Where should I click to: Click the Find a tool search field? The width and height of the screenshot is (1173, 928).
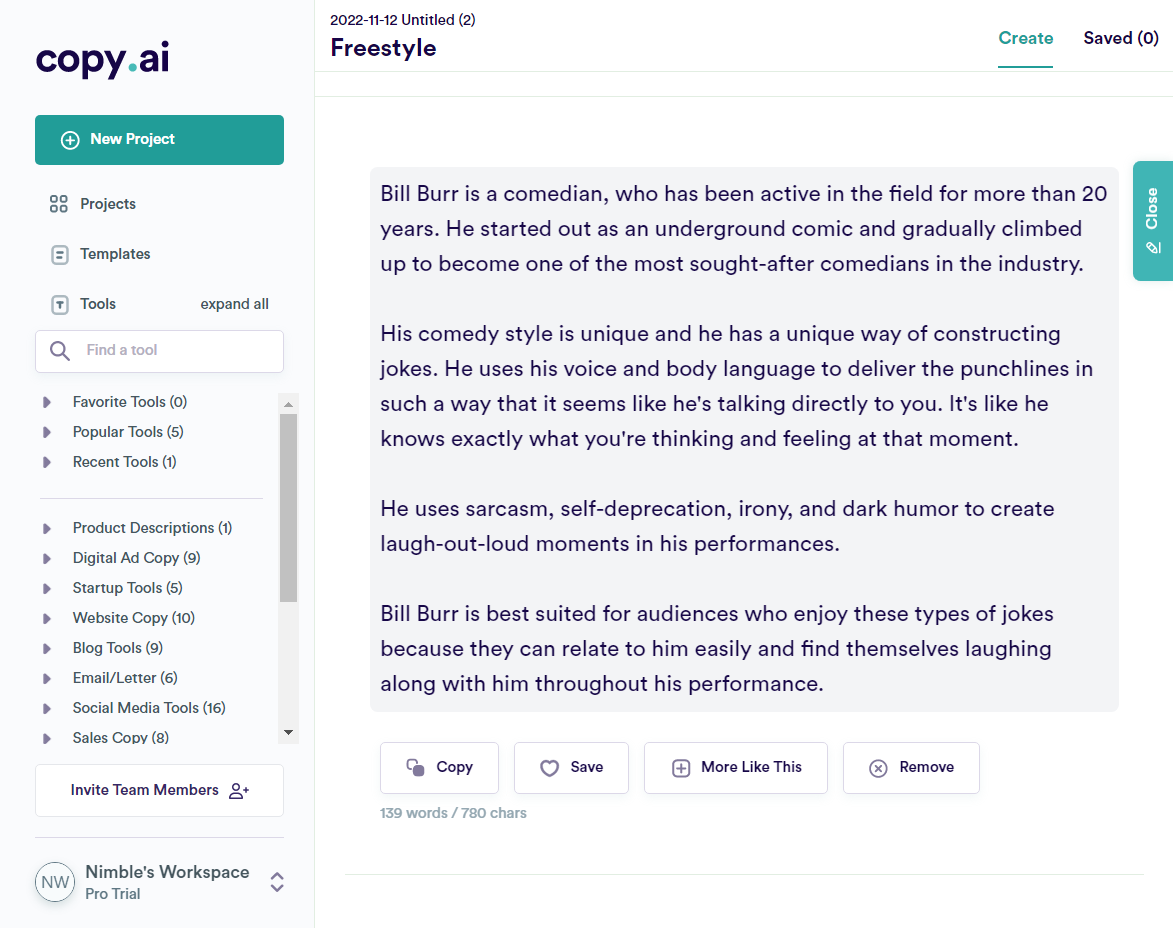pyautogui.click(x=159, y=351)
